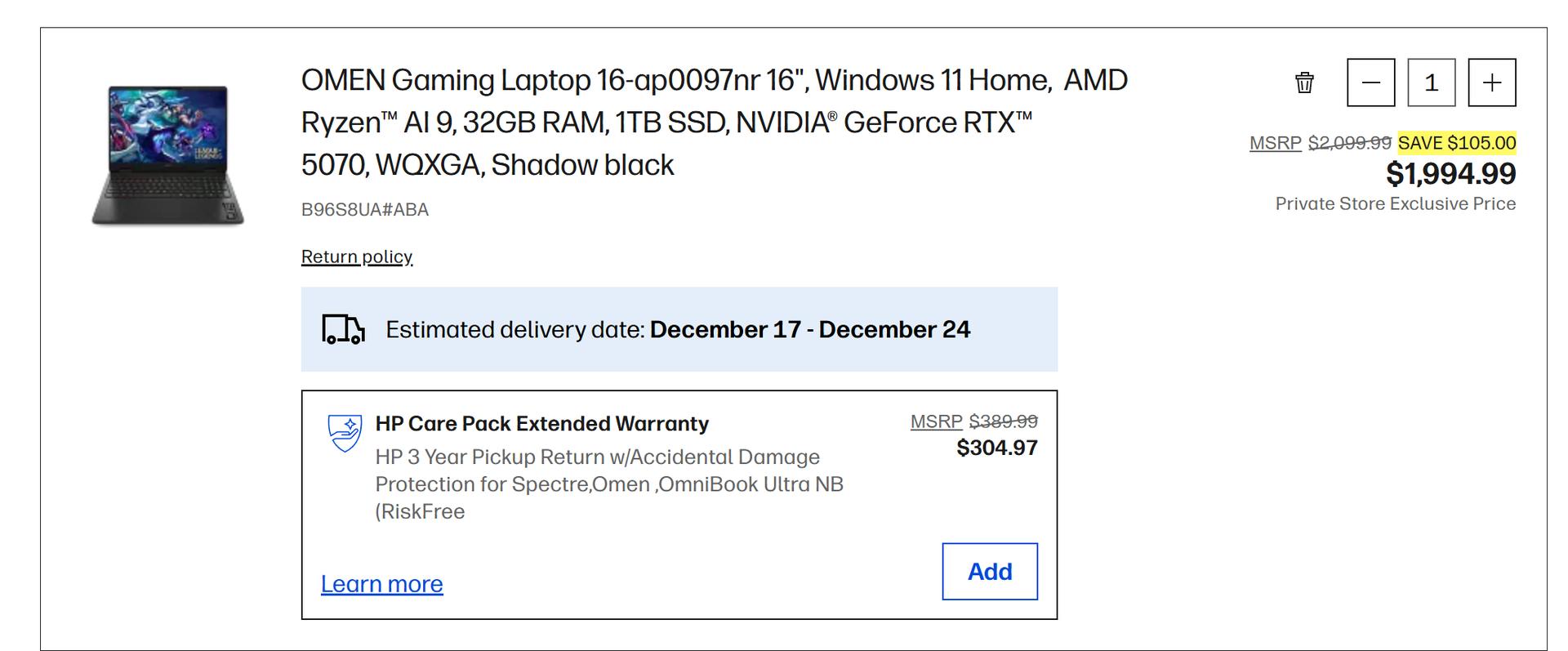Click the OMEN laptop product thumbnail
The height and width of the screenshot is (651, 1568).
[168, 154]
